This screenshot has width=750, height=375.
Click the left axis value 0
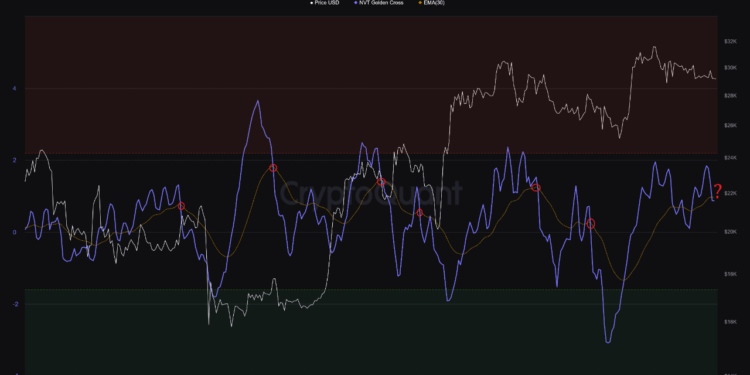coord(15,232)
